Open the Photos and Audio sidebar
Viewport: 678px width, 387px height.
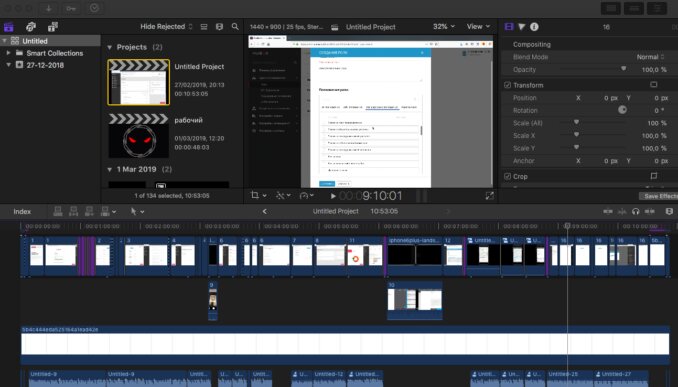click(x=31, y=27)
